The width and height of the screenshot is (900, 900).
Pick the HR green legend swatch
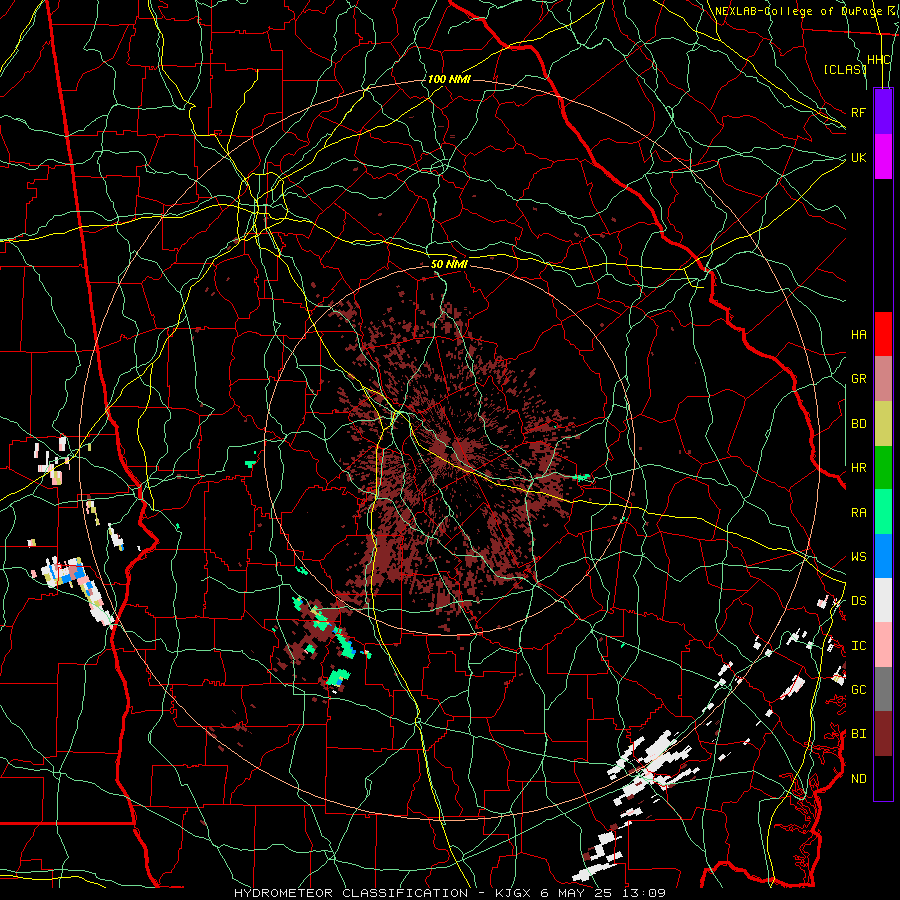pos(883,468)
